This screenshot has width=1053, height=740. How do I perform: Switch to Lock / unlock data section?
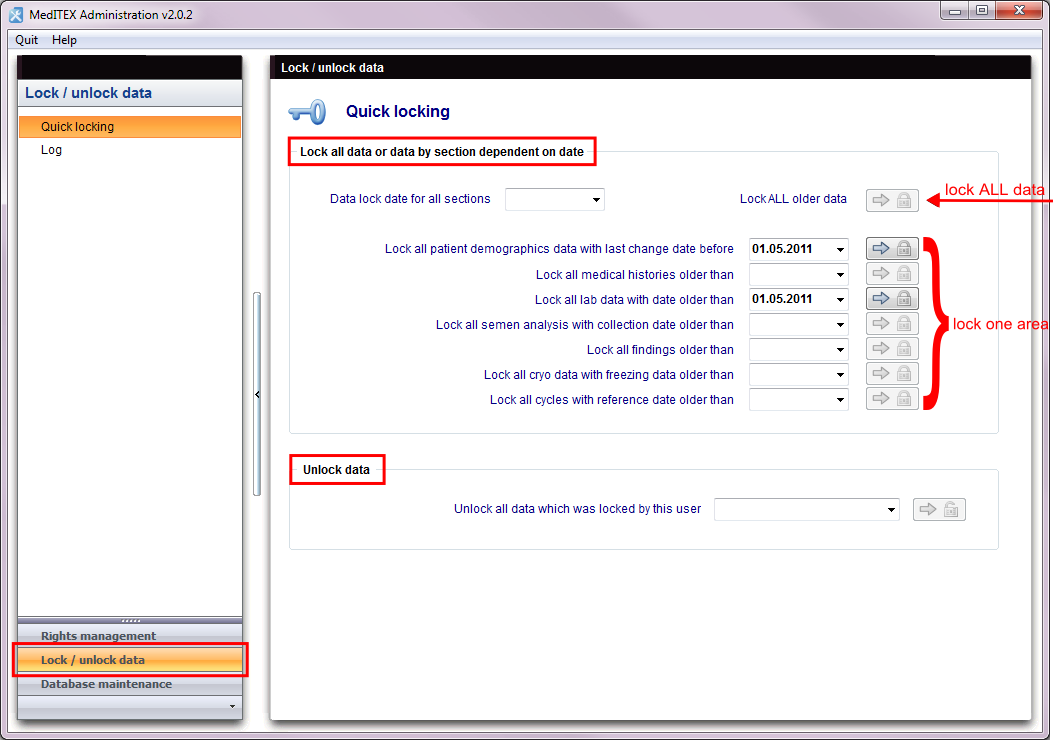tap(130, 659)
